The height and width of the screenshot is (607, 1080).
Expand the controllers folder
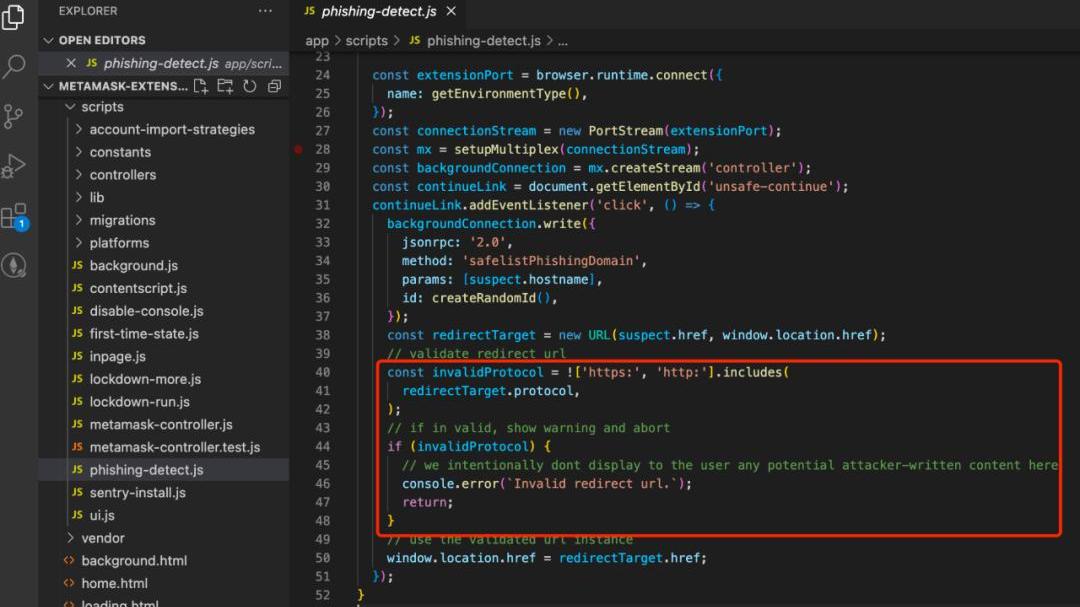coord(122,175)
